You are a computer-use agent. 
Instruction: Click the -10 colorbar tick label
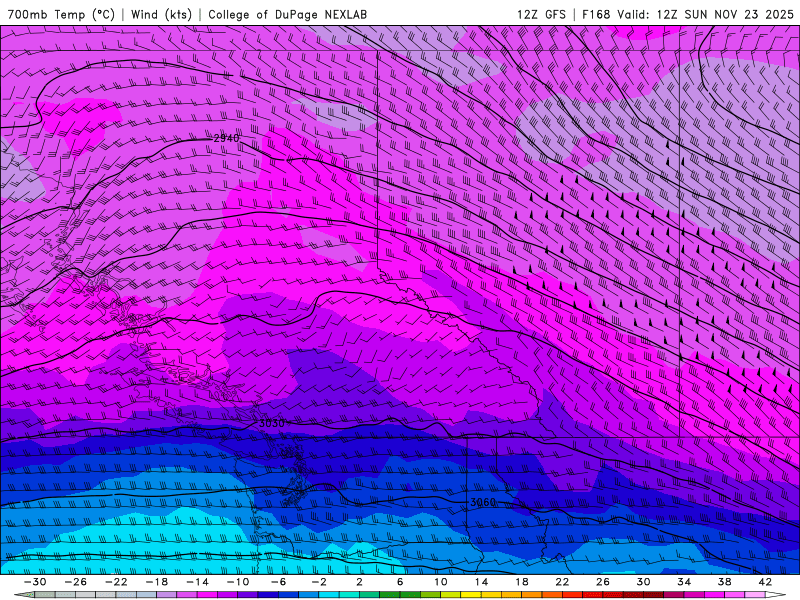tap(238, 582)
